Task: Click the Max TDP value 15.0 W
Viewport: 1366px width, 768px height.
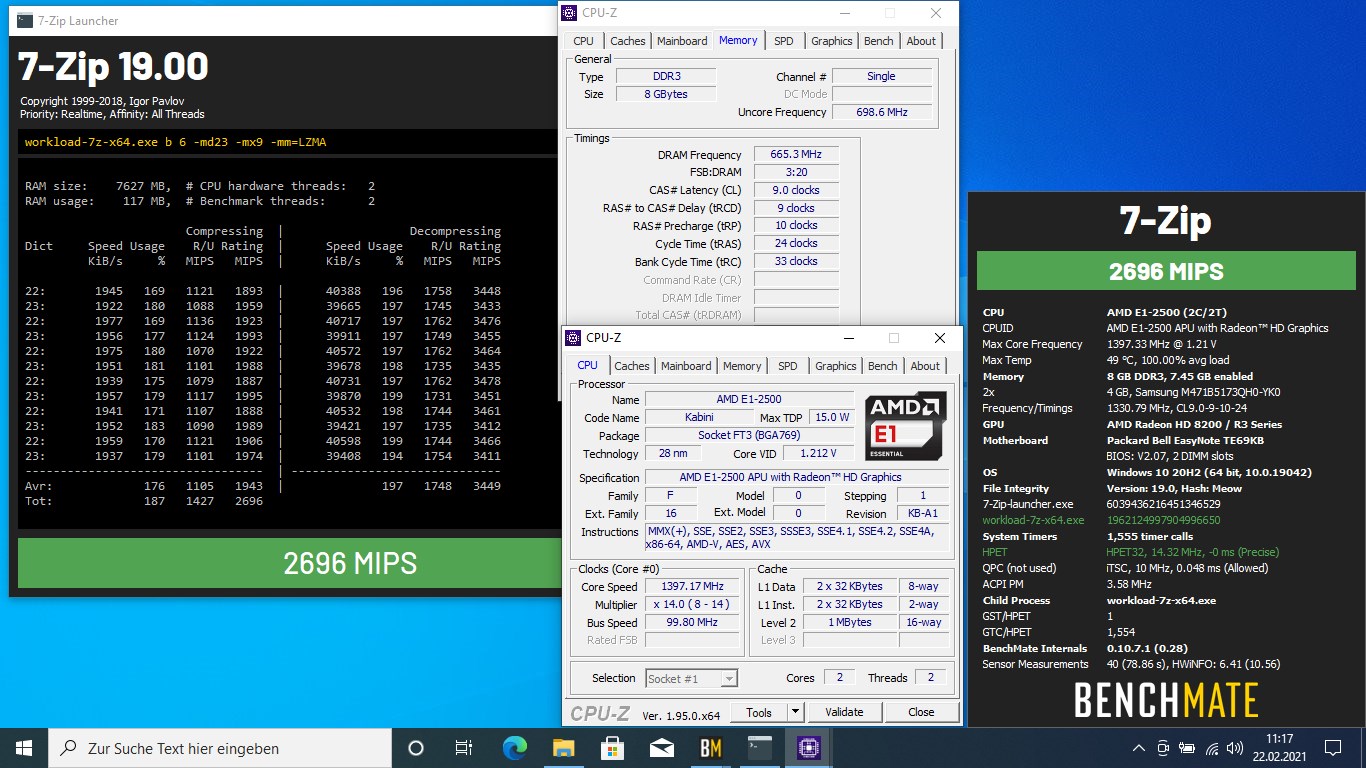Action: 831,417
